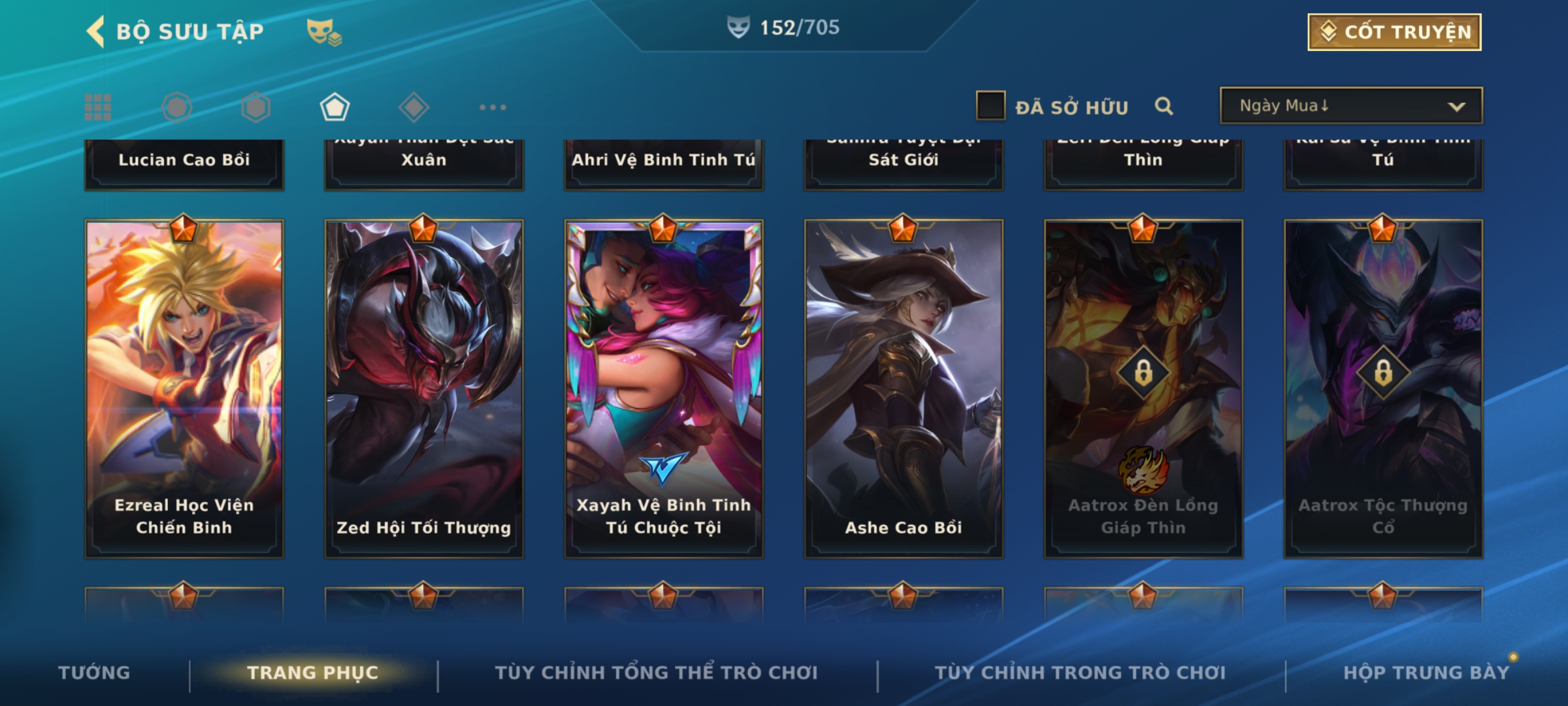This screenshot has width=1568, height=706.
Task: Expand sort options via the chevron arrow
Action: [x=1456, y=107]
